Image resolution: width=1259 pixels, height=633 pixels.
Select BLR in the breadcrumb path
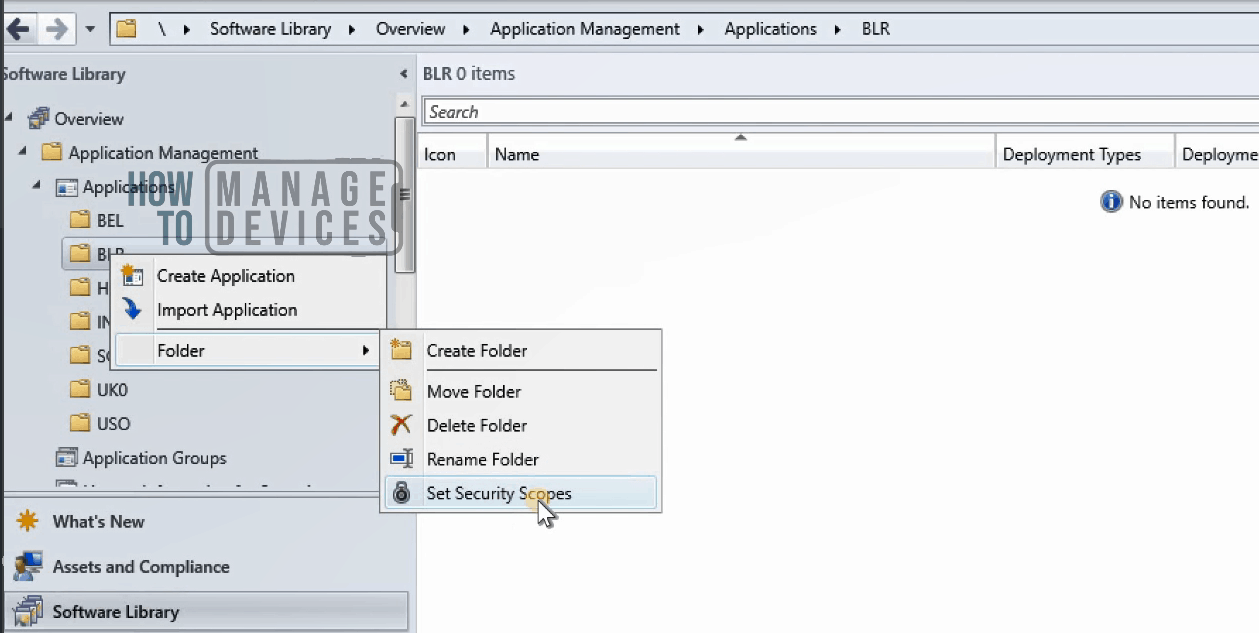(x=875, y=29)
